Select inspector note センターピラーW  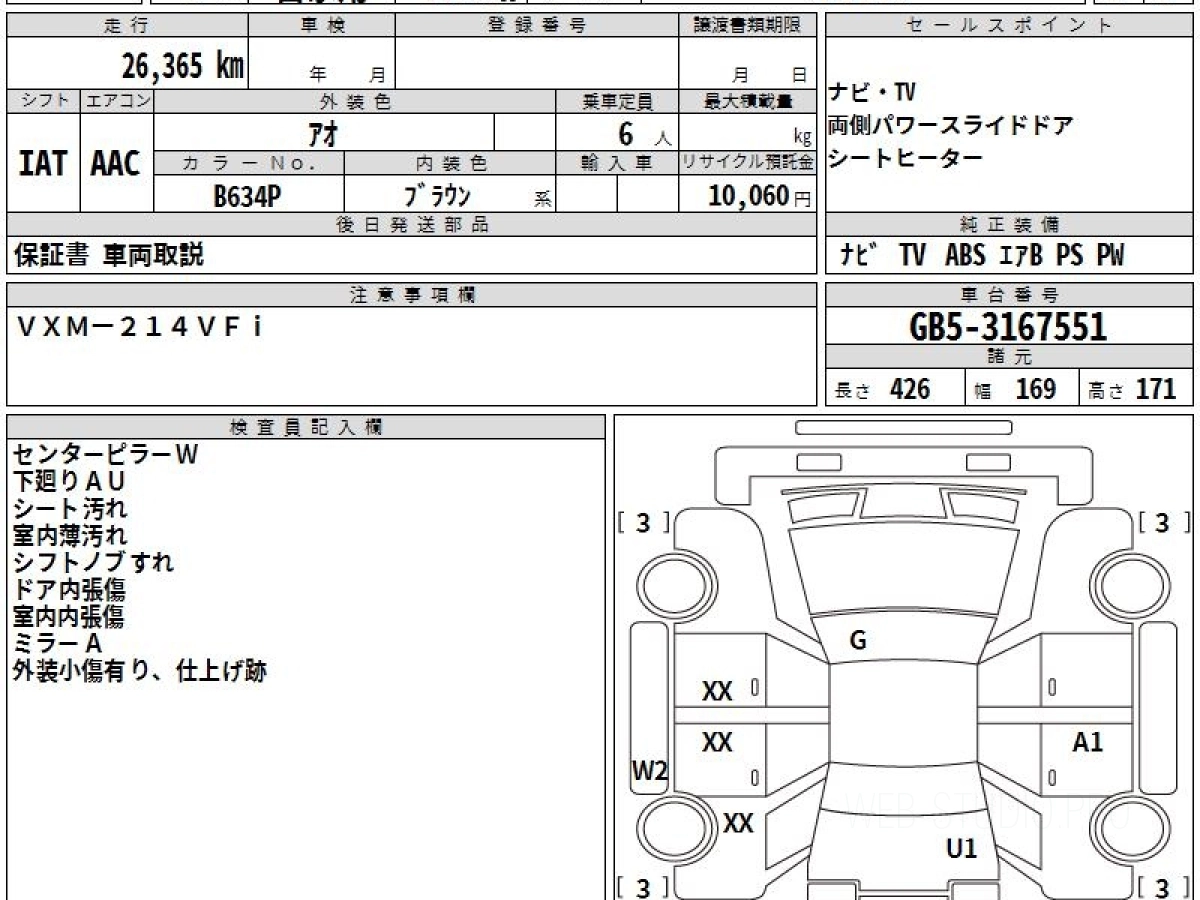point(105,455)
